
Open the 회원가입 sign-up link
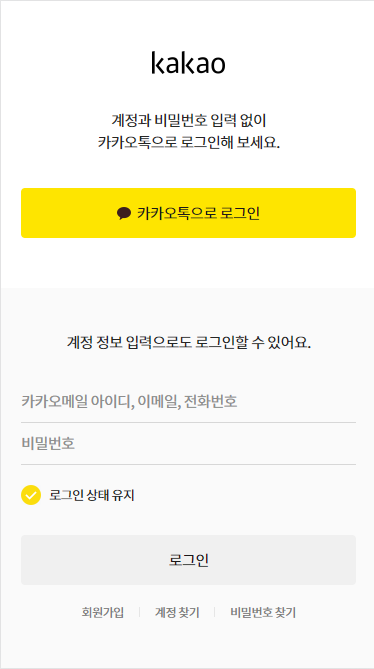[x=103, y=613]
